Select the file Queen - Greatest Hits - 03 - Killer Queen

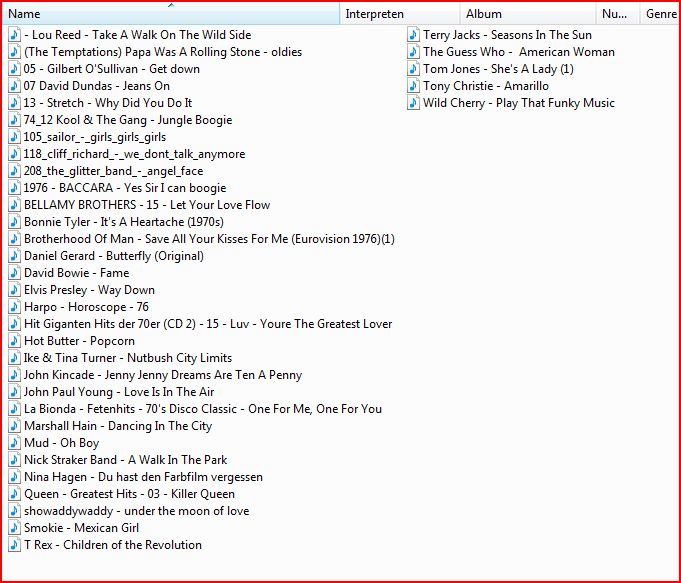click(122, 494)
